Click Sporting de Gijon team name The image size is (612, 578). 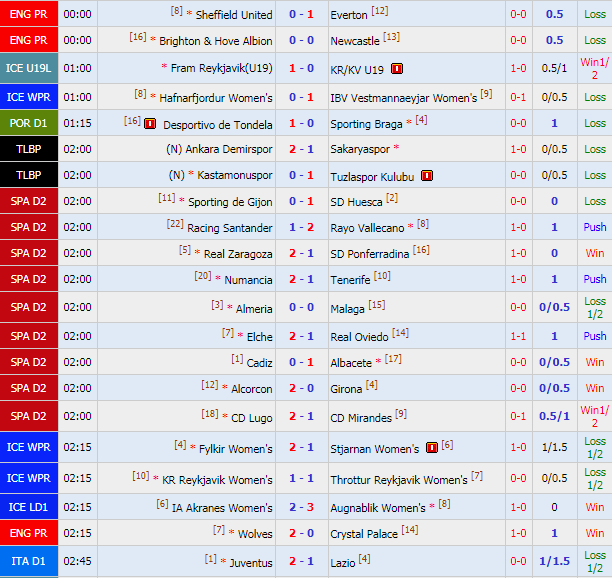[x=230, y=202]
